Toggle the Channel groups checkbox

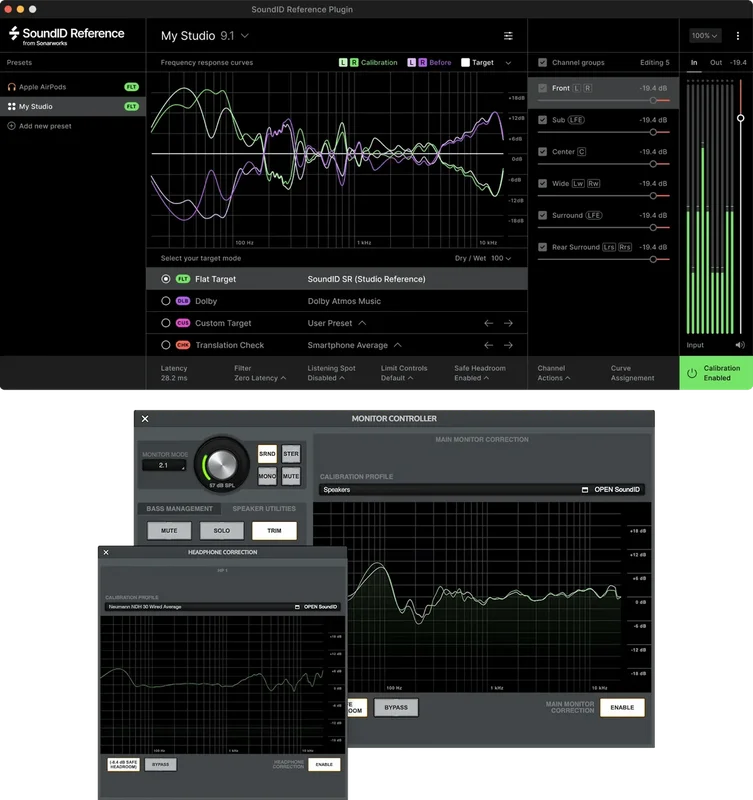click(542, 63)
